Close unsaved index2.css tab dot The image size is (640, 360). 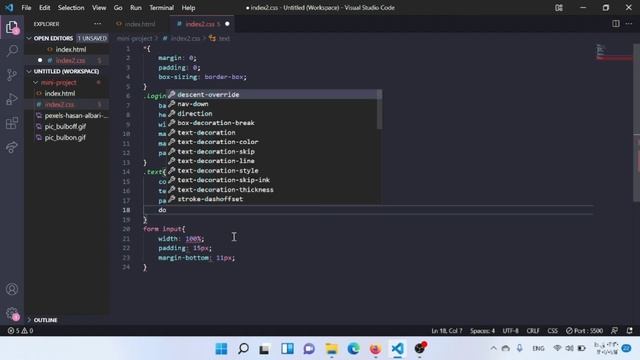tap(227, 24)
